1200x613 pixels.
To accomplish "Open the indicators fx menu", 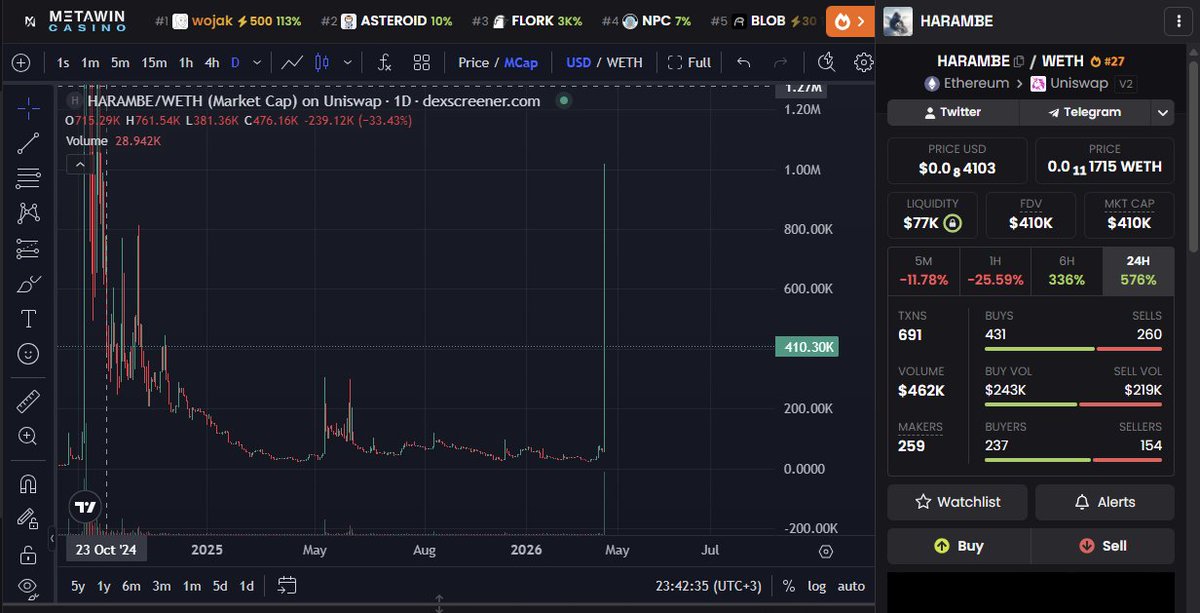I will click(x=384, y=63).
